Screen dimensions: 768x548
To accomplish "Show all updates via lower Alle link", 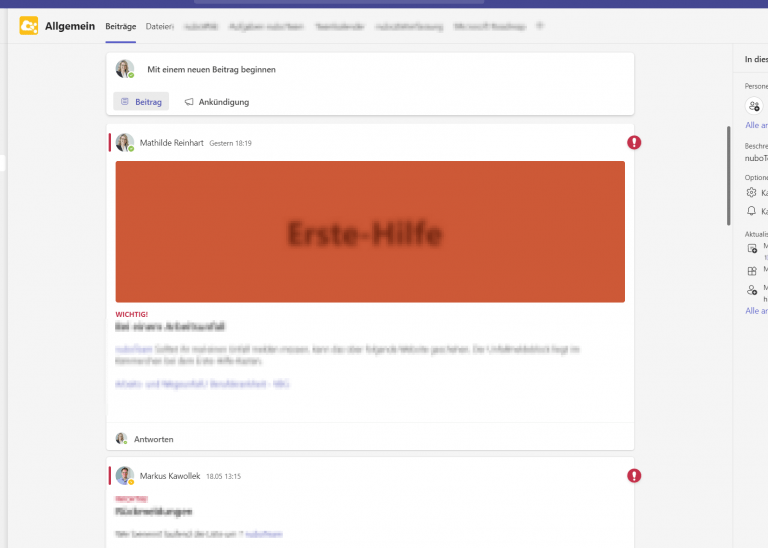I will [756, 311].
